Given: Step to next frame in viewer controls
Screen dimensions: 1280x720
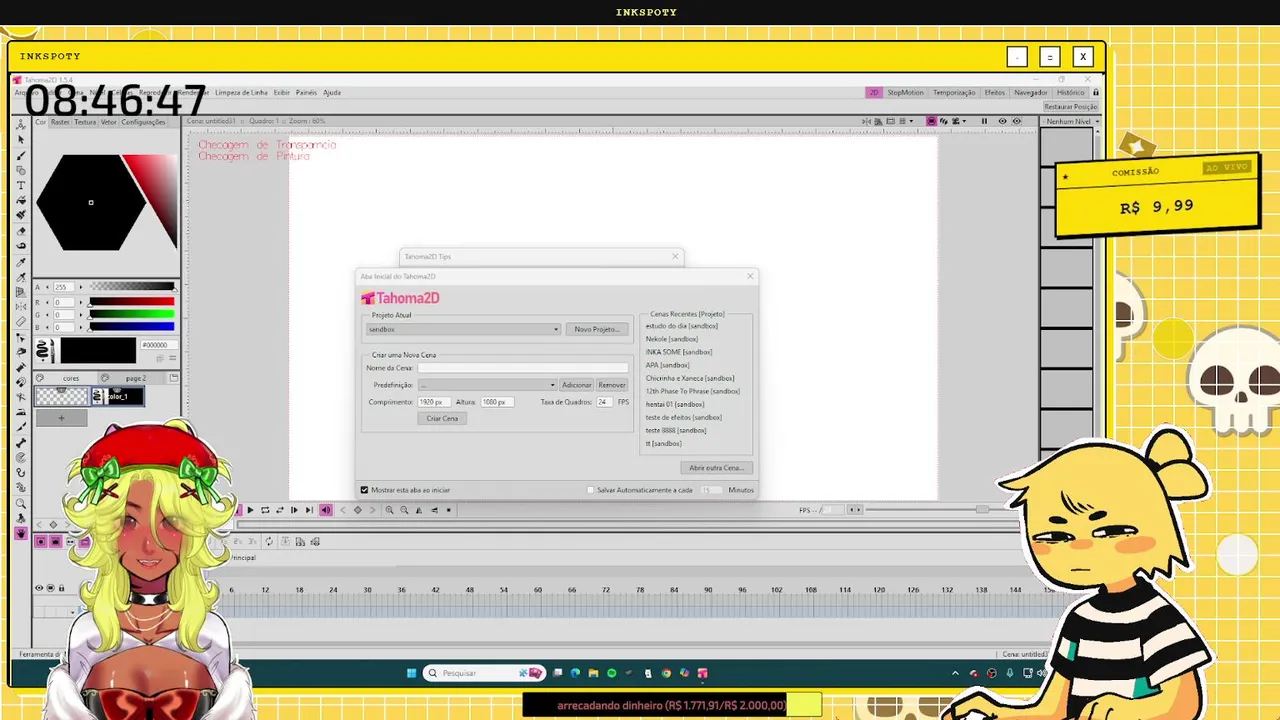Looking at the screenshot, I should coord(294,510).
